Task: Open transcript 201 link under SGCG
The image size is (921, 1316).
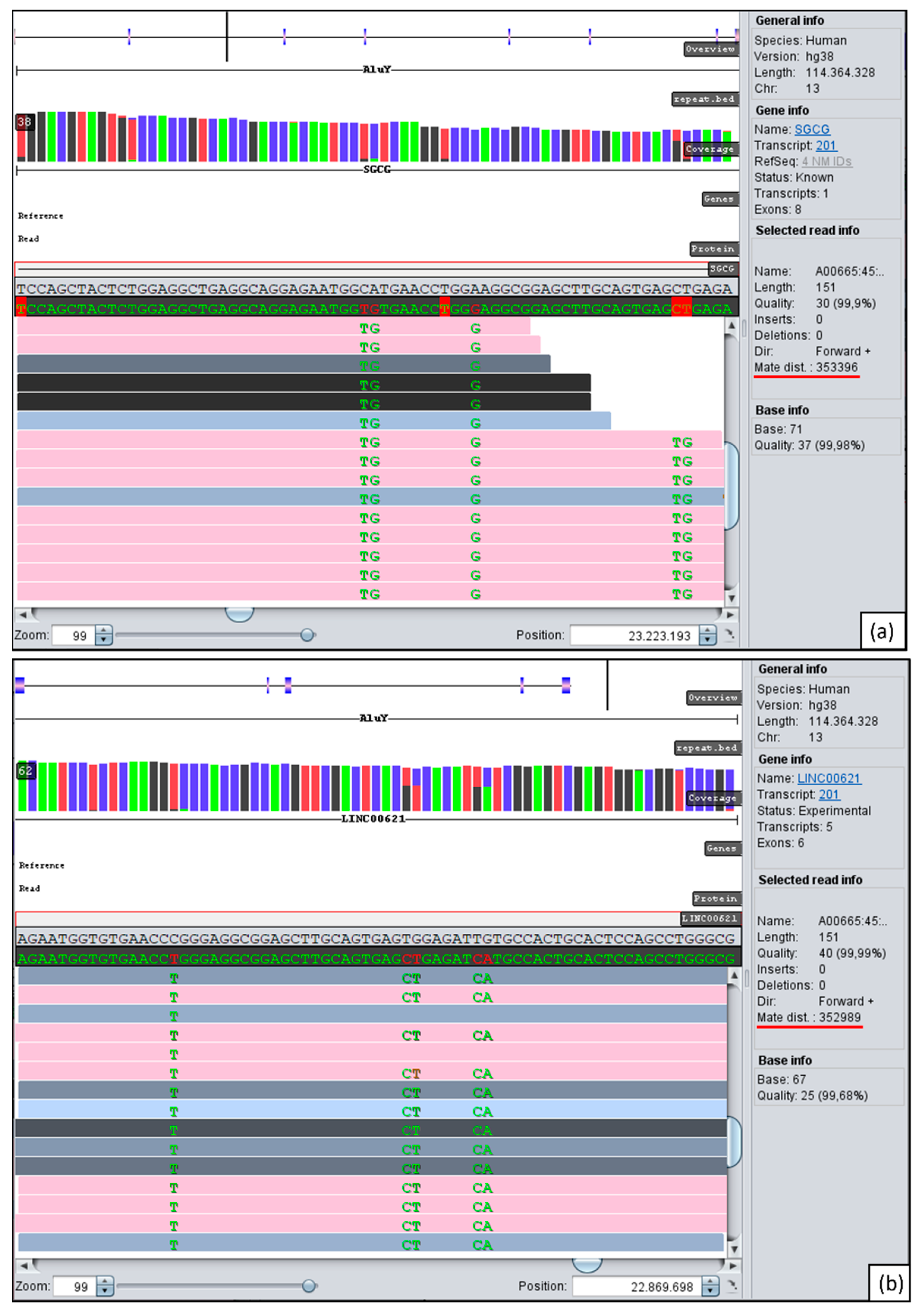Action: pos(826,146)
